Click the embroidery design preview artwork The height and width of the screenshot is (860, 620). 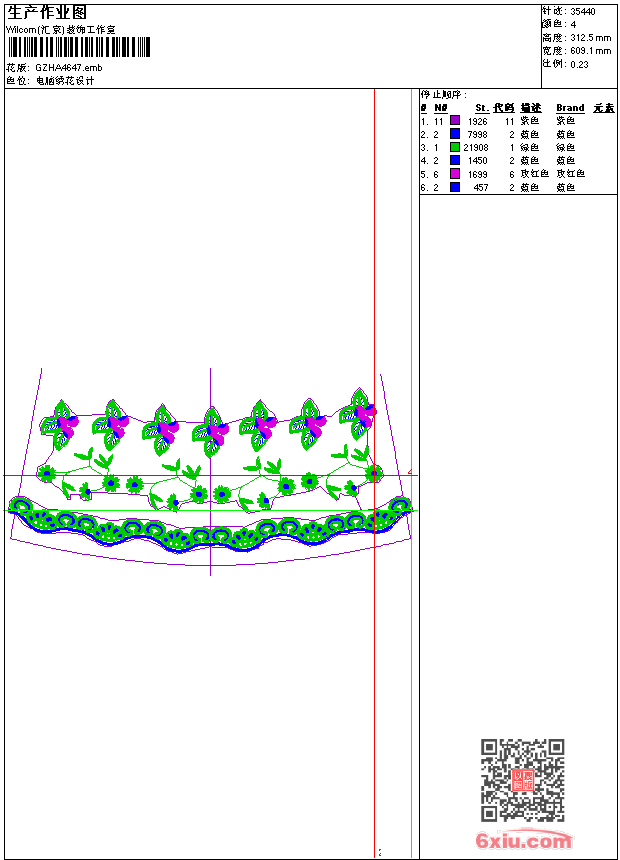pyautogui.click(x=211, y=474)
